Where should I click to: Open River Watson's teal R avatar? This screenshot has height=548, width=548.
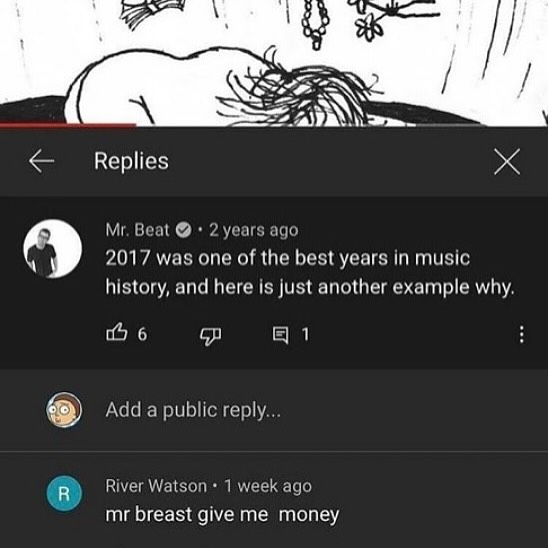[64, 493]
